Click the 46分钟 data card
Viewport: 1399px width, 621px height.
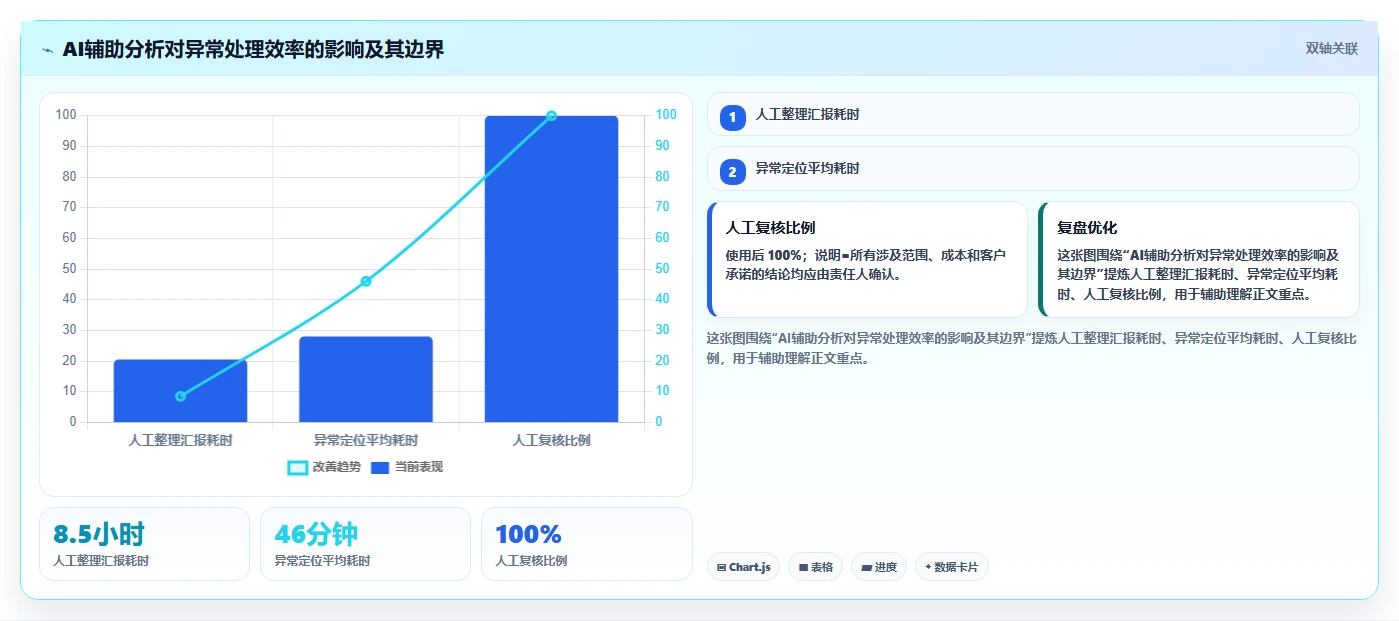point(365,544)
